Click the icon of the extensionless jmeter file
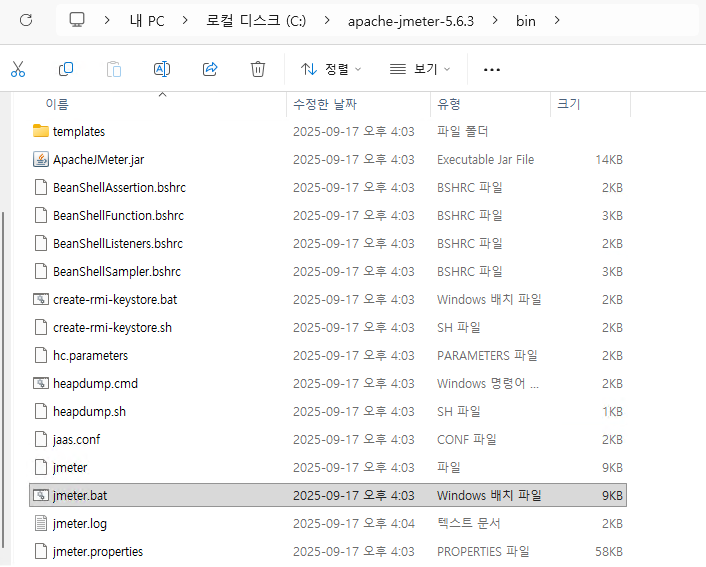The height and width of the screenshot is (567, 706). 41,467
